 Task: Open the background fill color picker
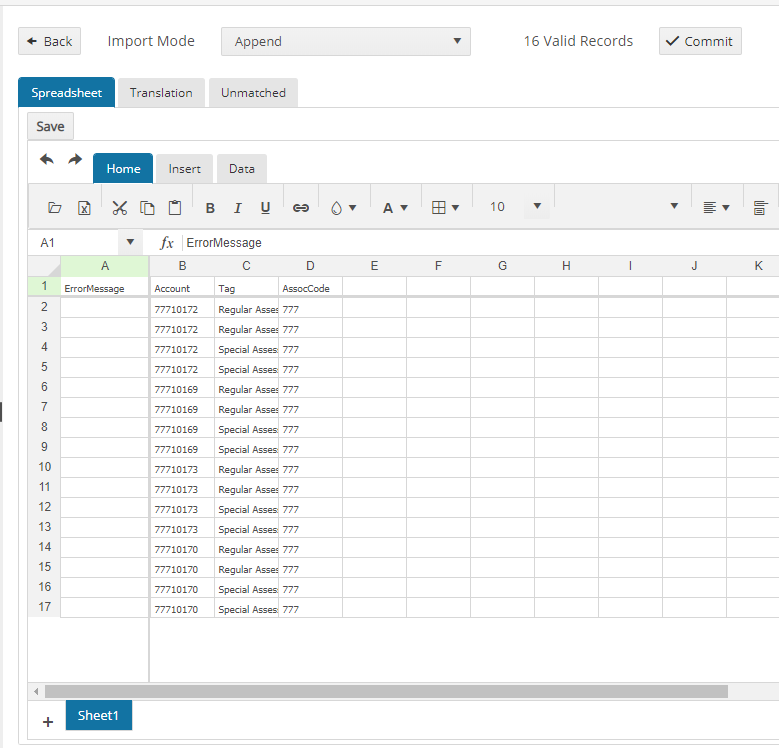[344, 208]
